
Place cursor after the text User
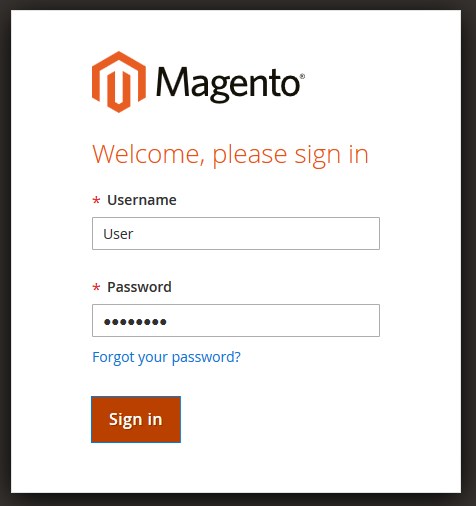[x=134, y=234]
